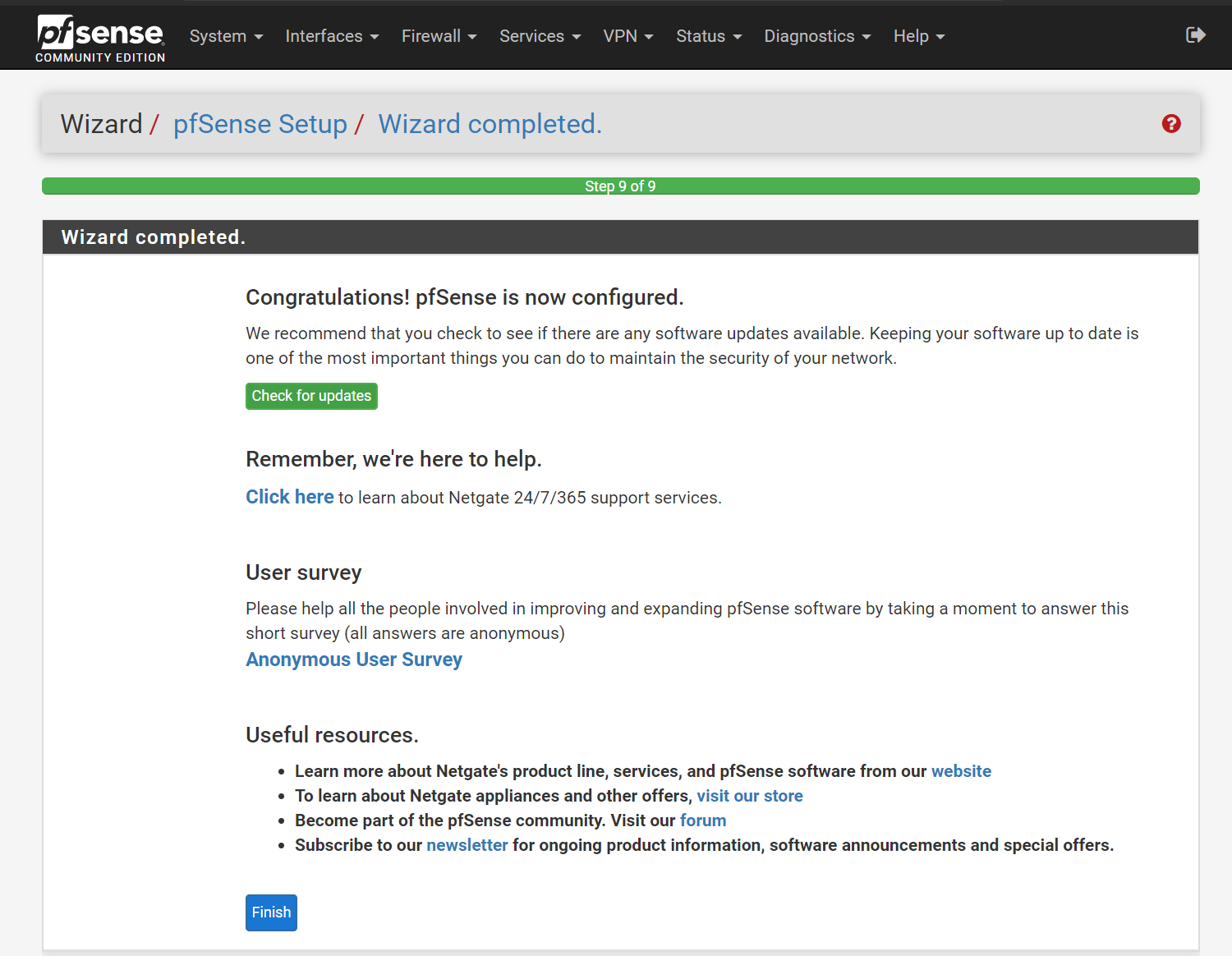This screenshot has width=1232, height=956.
Task: Go to the pfSense 'forum' link
Action: click(703, 820)
